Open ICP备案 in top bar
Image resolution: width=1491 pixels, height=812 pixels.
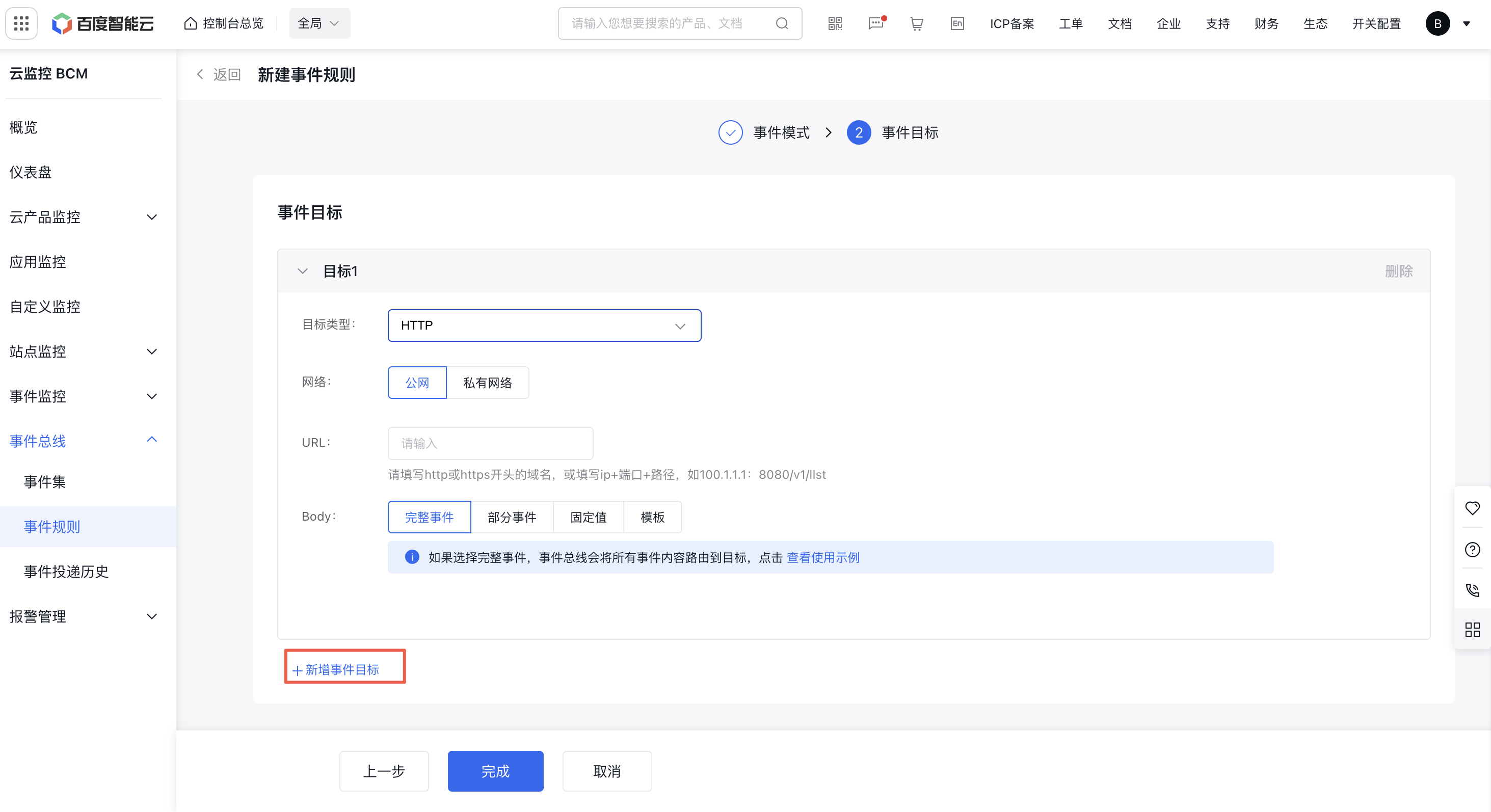click(x=1012, y=24)
